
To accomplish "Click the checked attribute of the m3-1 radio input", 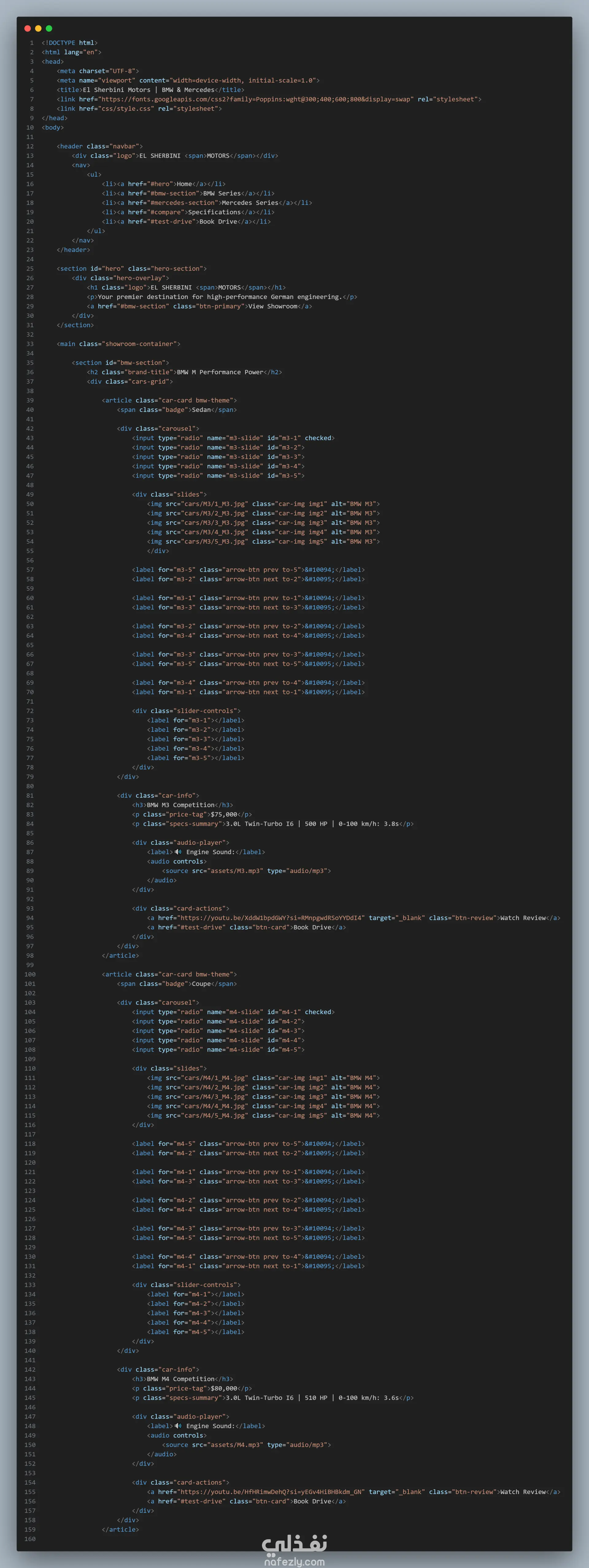I will point(318,438).
